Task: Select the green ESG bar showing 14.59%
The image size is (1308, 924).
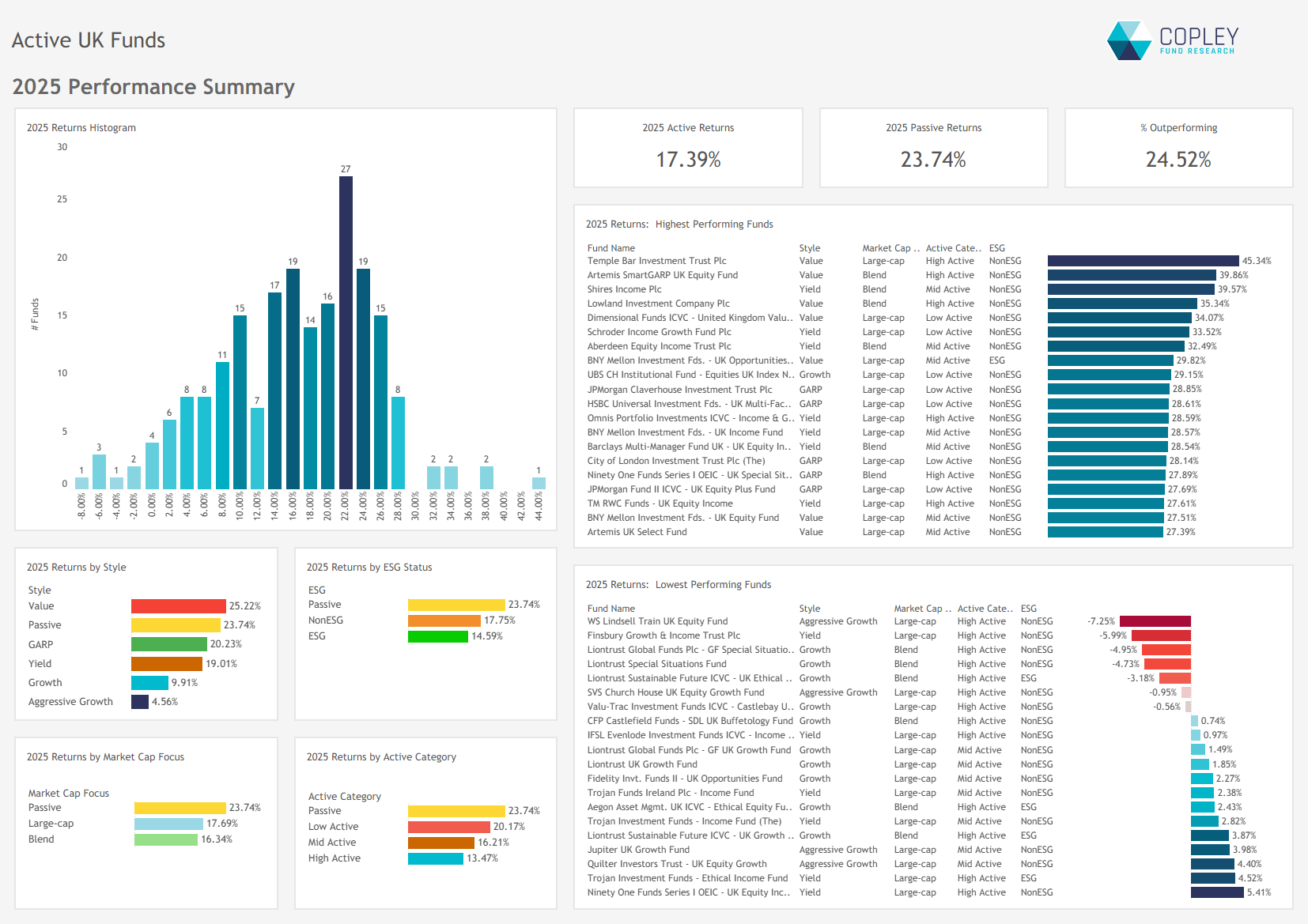Action: (x=437, y=636)
